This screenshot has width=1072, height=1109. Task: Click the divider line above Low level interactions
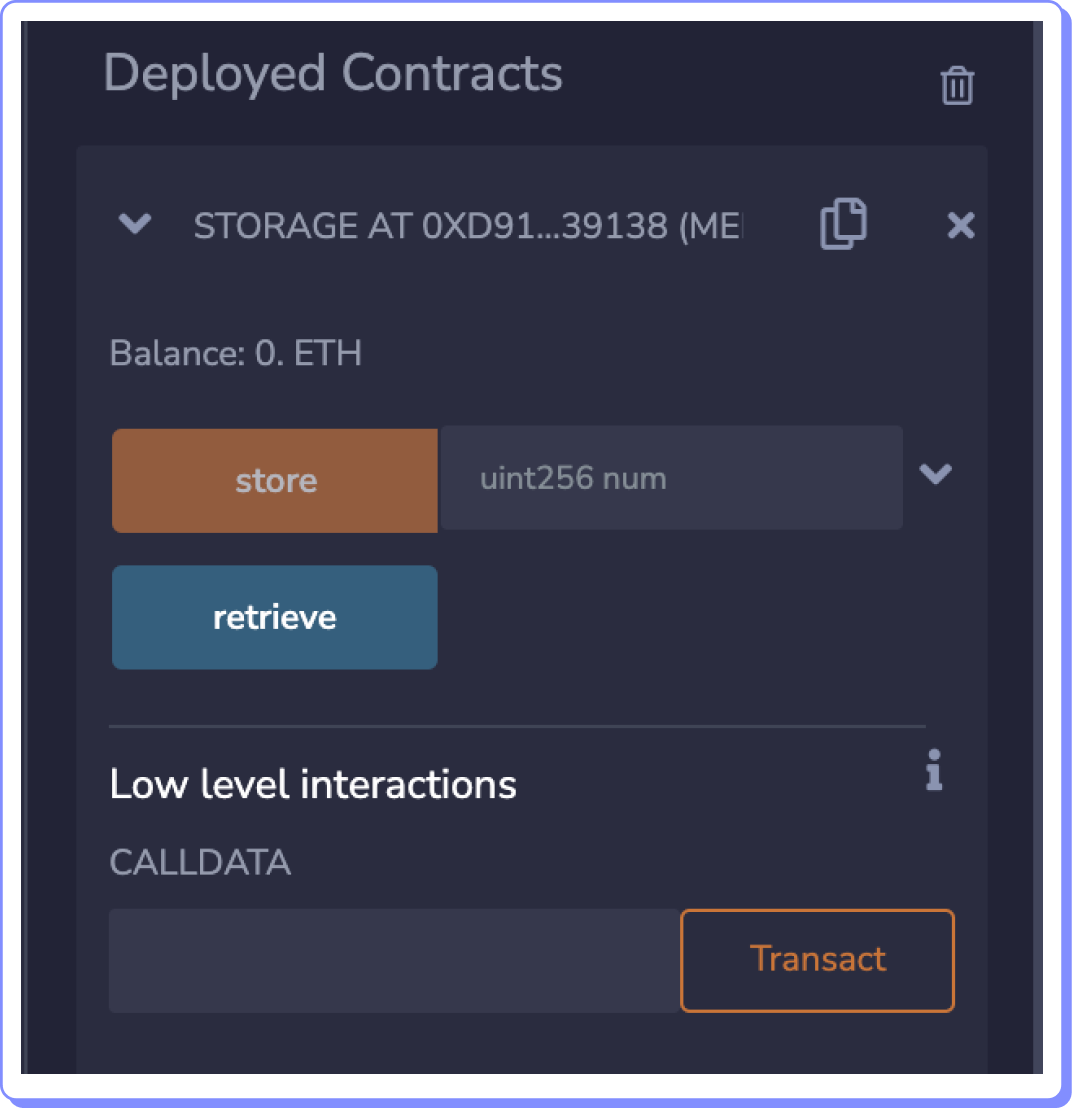click(x=517, y=726)
